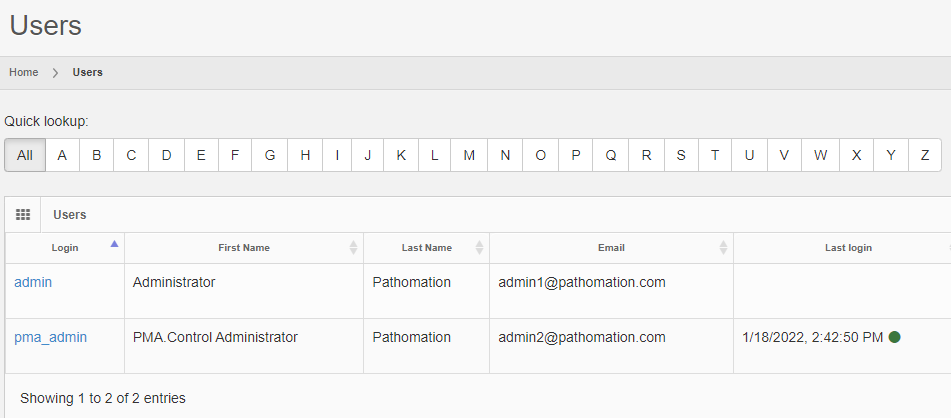Click the breadcrumb chevron separator
Screen dimensions: 951x418
56,73
